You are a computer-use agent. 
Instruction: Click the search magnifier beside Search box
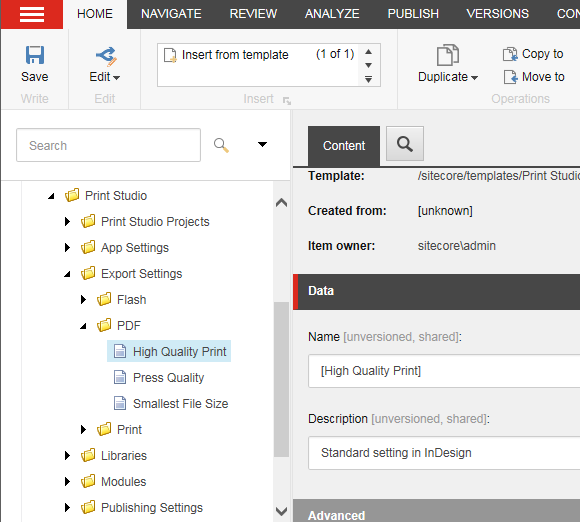pos(221,145)
